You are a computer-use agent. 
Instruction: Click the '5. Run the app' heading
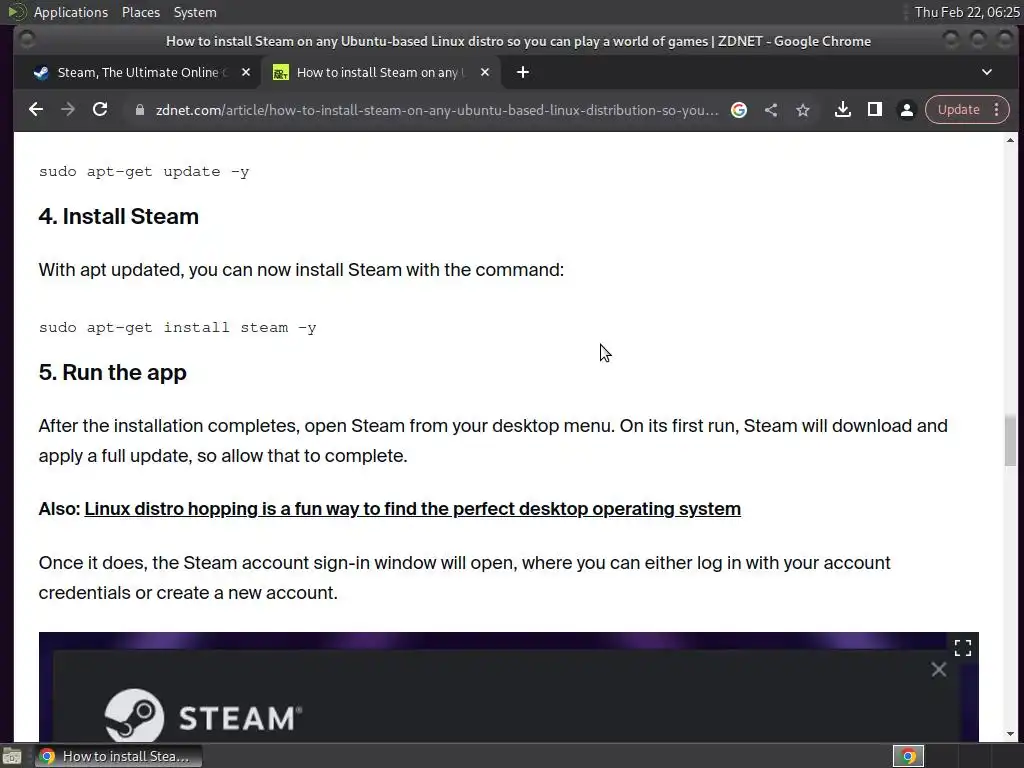112,373
